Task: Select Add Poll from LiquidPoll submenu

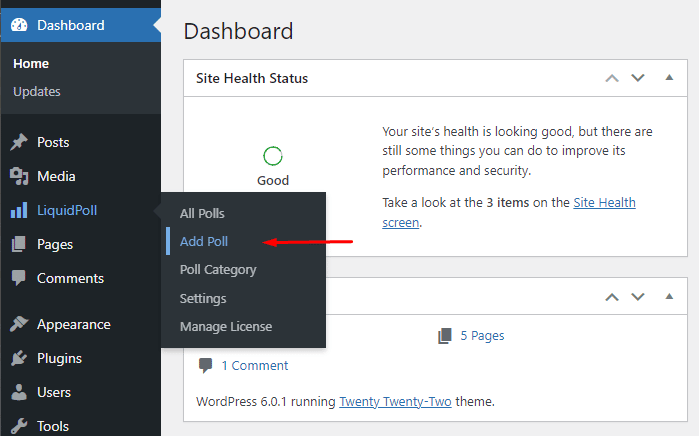Action: pyautogui.click(x=204, y=241)
